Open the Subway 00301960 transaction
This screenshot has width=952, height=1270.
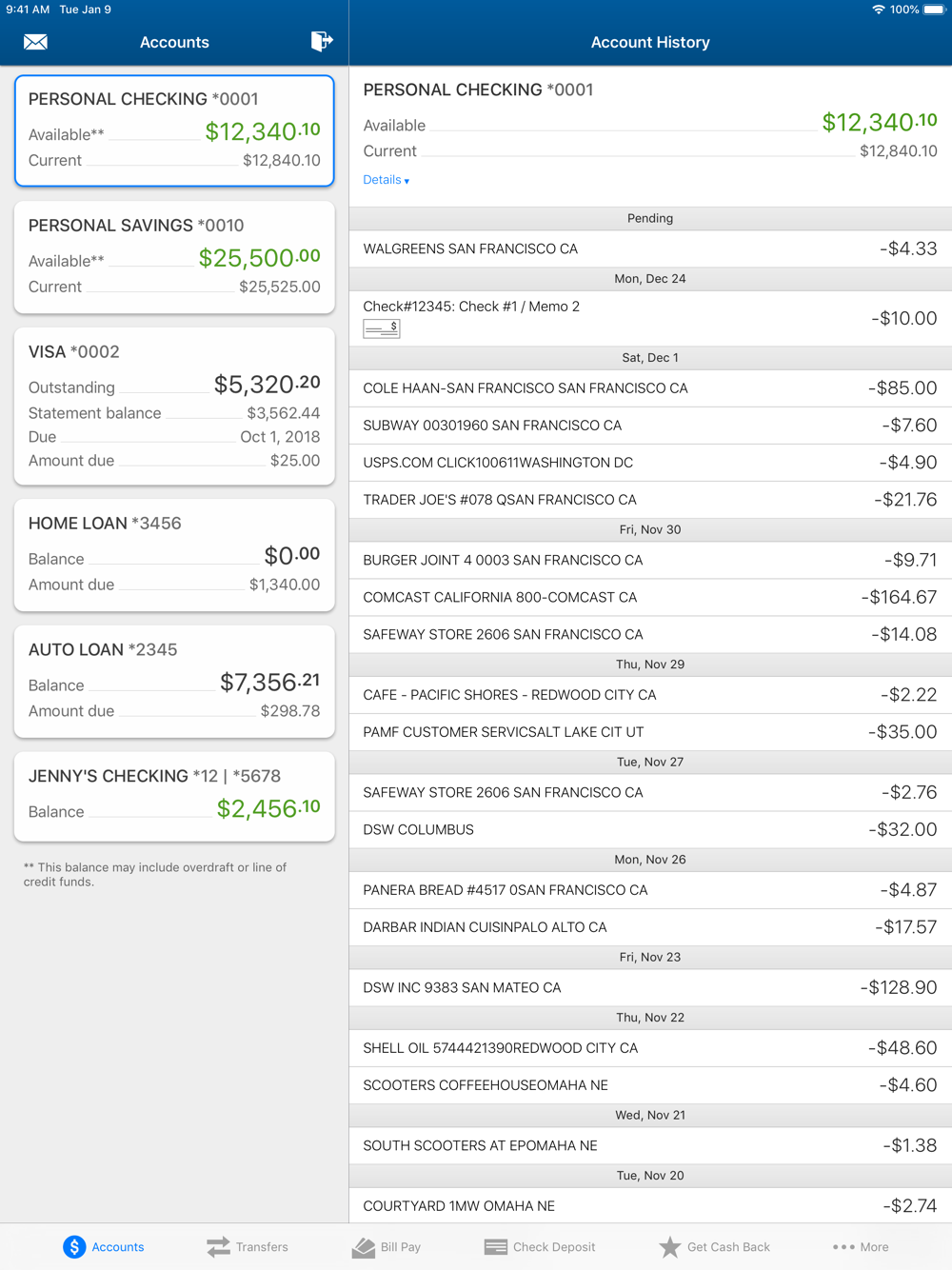650,426
